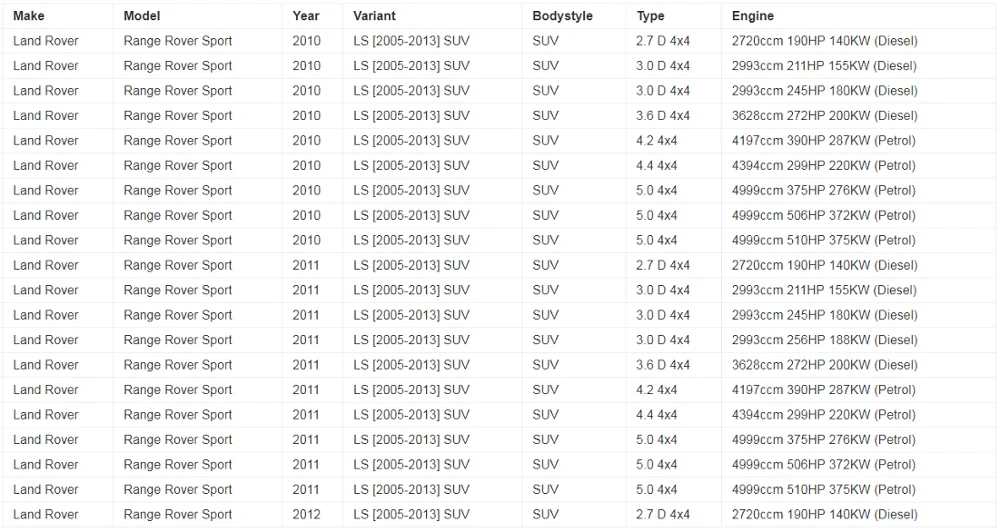Click the 2012 year cell
The width and height of the screenshot is (1000, 532).
[x=307, y=515]
